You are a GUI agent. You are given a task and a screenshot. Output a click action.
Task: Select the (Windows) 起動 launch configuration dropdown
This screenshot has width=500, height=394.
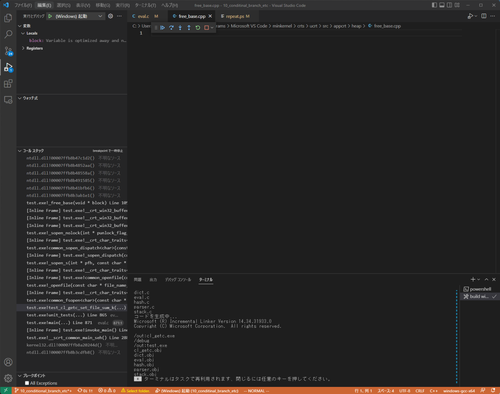coord(79,16)
